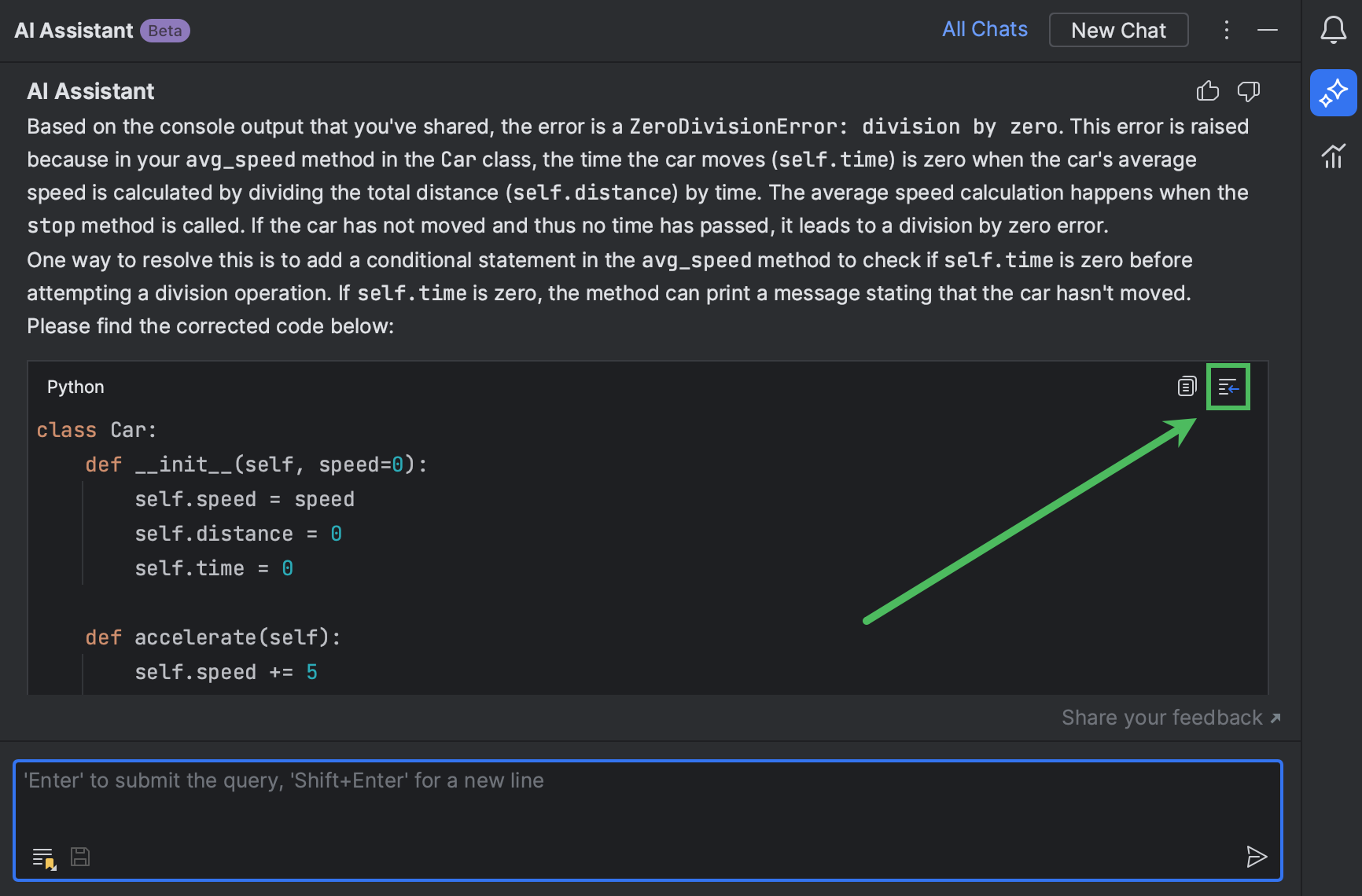Click the 'class Car:' code line
The image size is (1362, 896).
pyautogui.click(x=97, y=430)
